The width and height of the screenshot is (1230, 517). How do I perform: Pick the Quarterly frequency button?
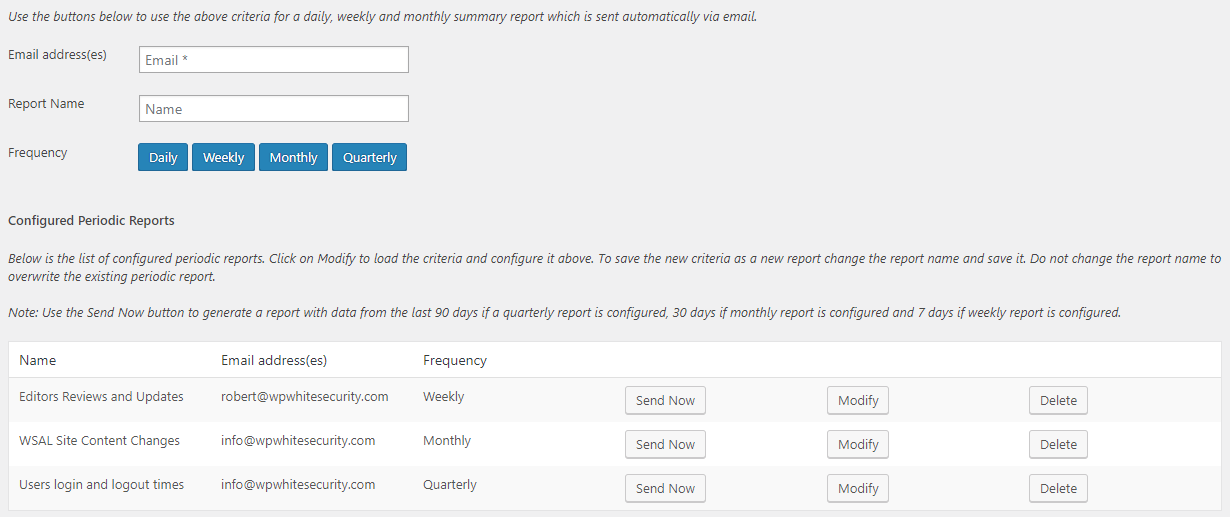click(x=370, y=157)
